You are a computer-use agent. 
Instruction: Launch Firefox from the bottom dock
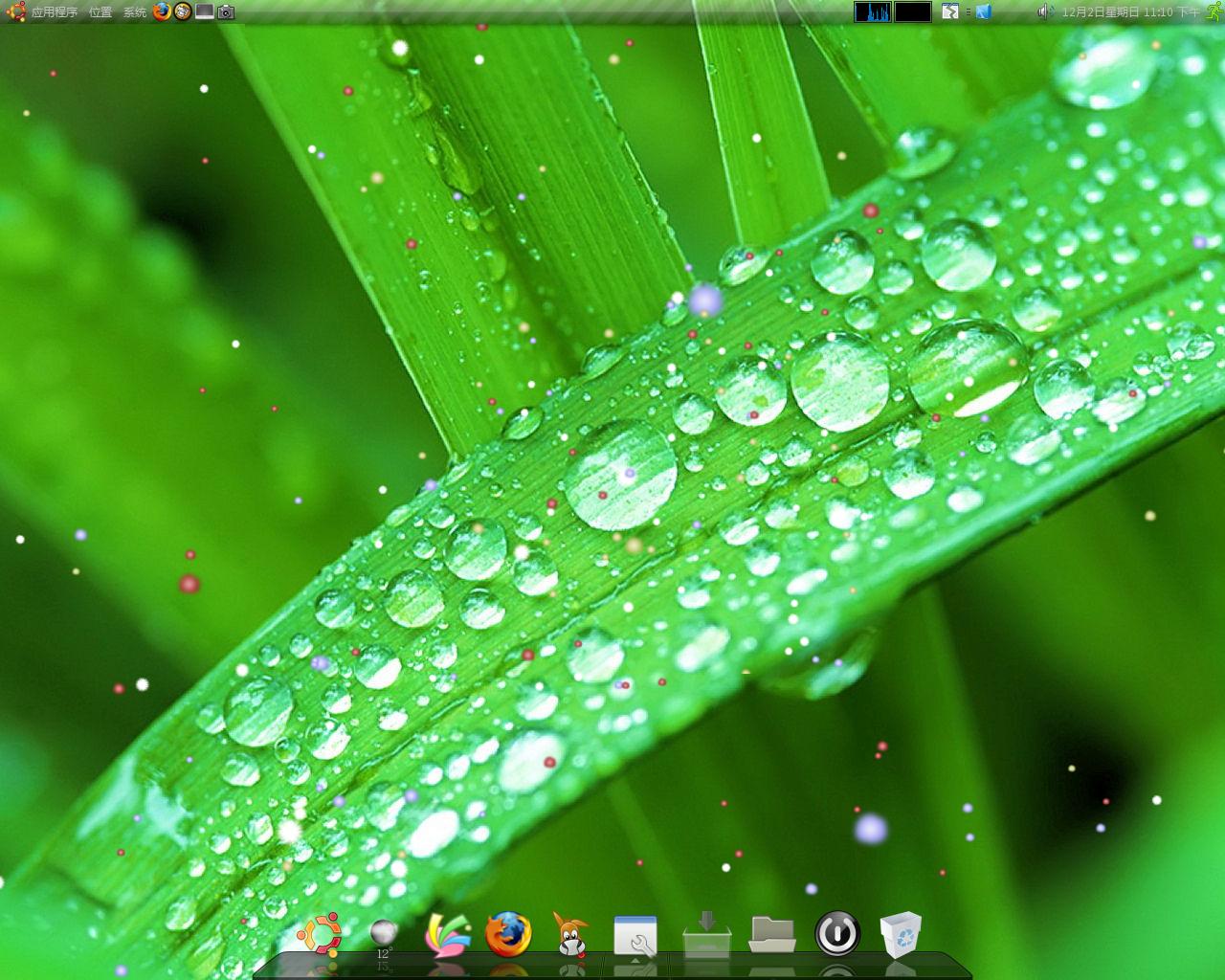point(508,934)
